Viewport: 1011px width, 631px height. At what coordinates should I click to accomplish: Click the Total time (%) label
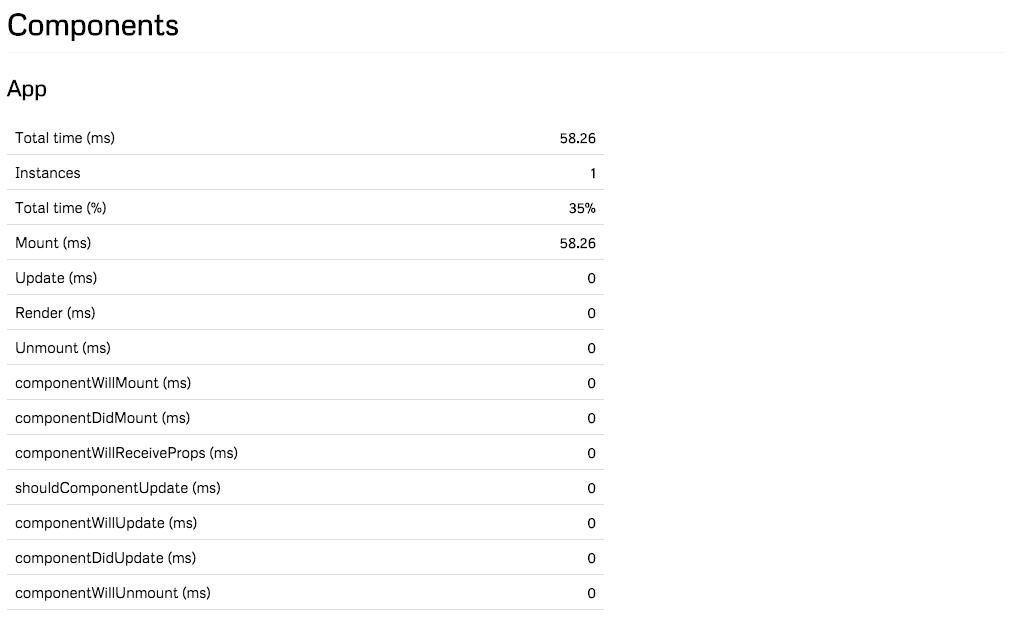[61, 208]
